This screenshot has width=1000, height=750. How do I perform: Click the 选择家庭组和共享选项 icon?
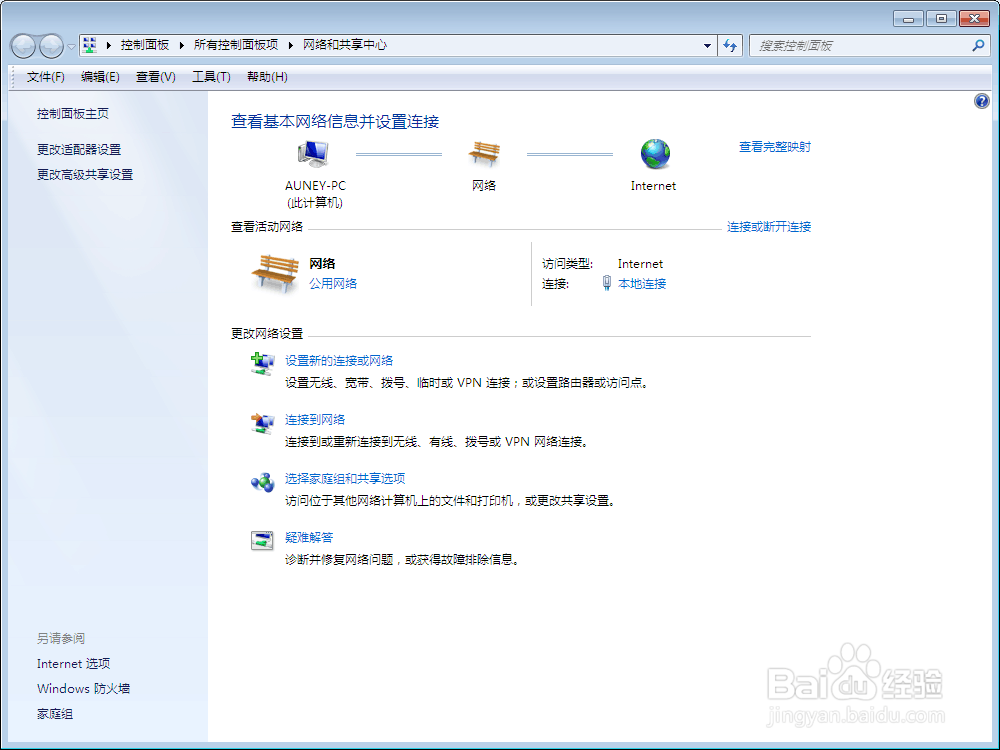pos(262,482)
